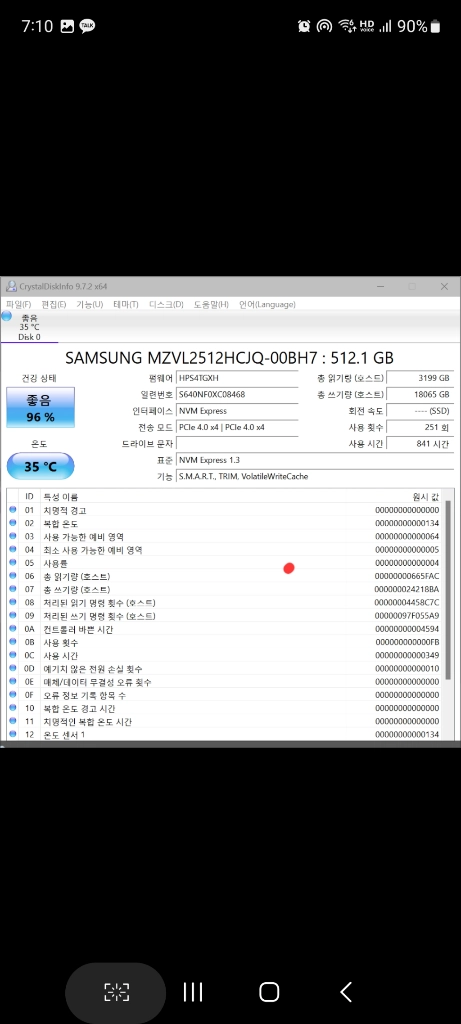Open the 파일(F) menu
This screenshot has height=1024, width=461.
[x=18, y=304]
